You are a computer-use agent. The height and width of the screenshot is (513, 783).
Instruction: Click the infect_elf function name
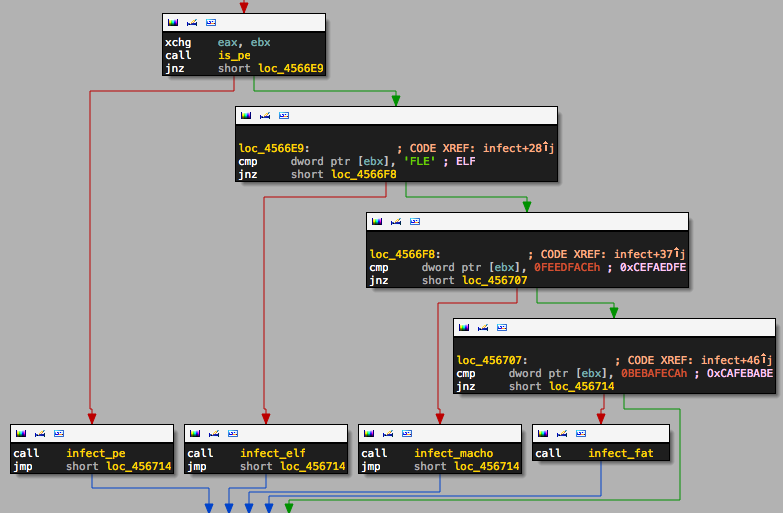coord(273,453)
